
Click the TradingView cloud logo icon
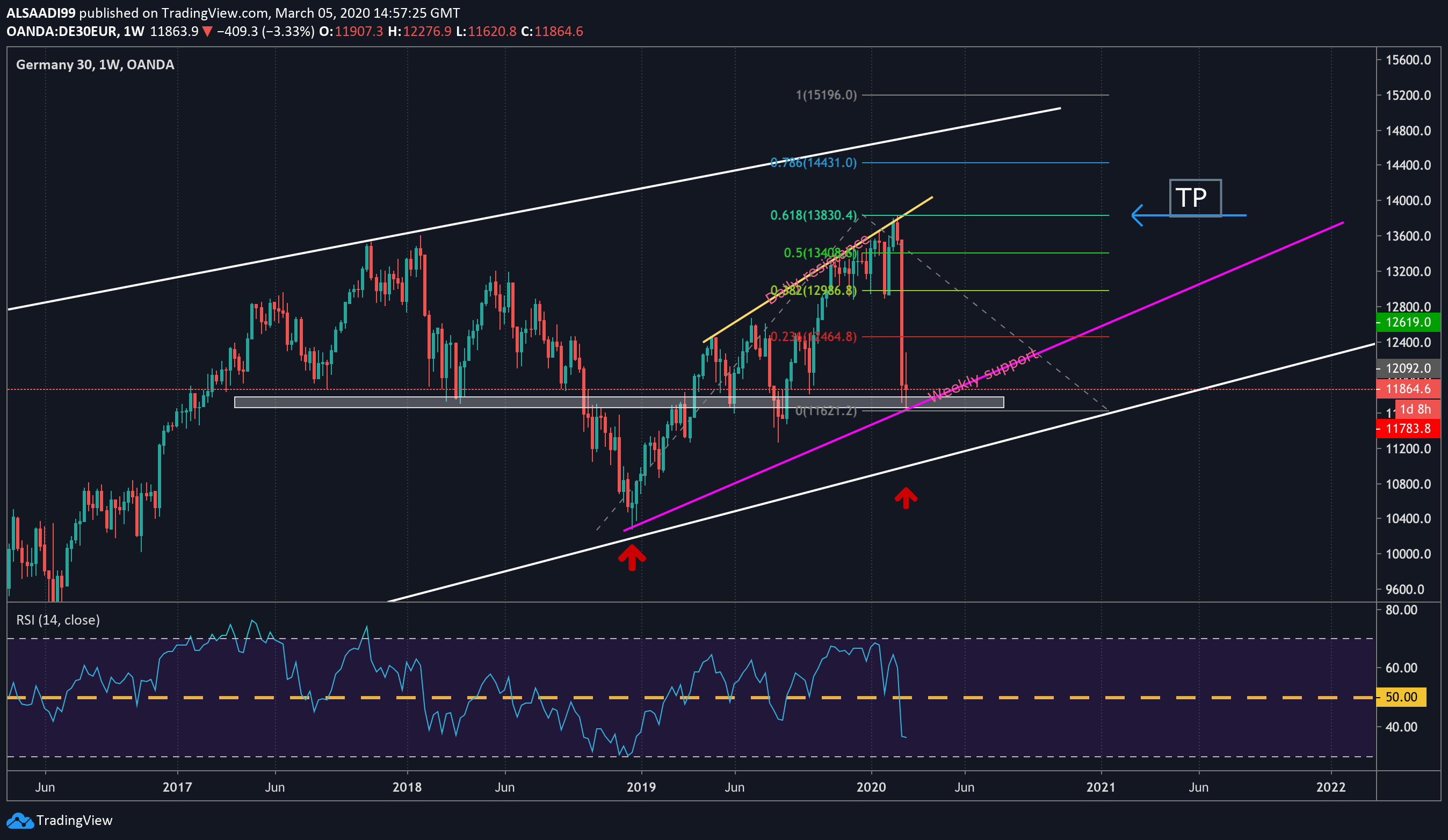pos(20,821)
